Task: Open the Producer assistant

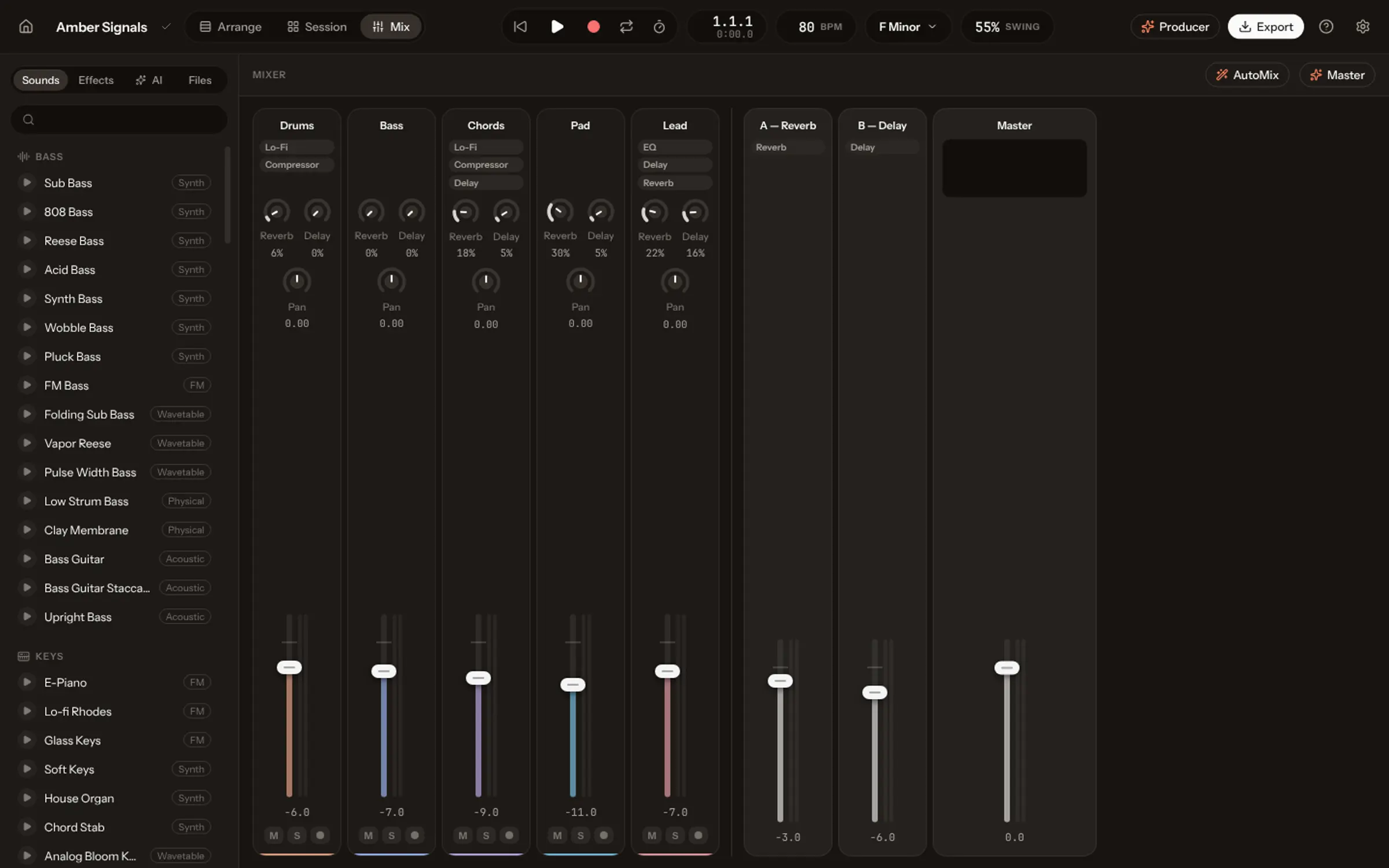Action: (x=1175, y=27)
